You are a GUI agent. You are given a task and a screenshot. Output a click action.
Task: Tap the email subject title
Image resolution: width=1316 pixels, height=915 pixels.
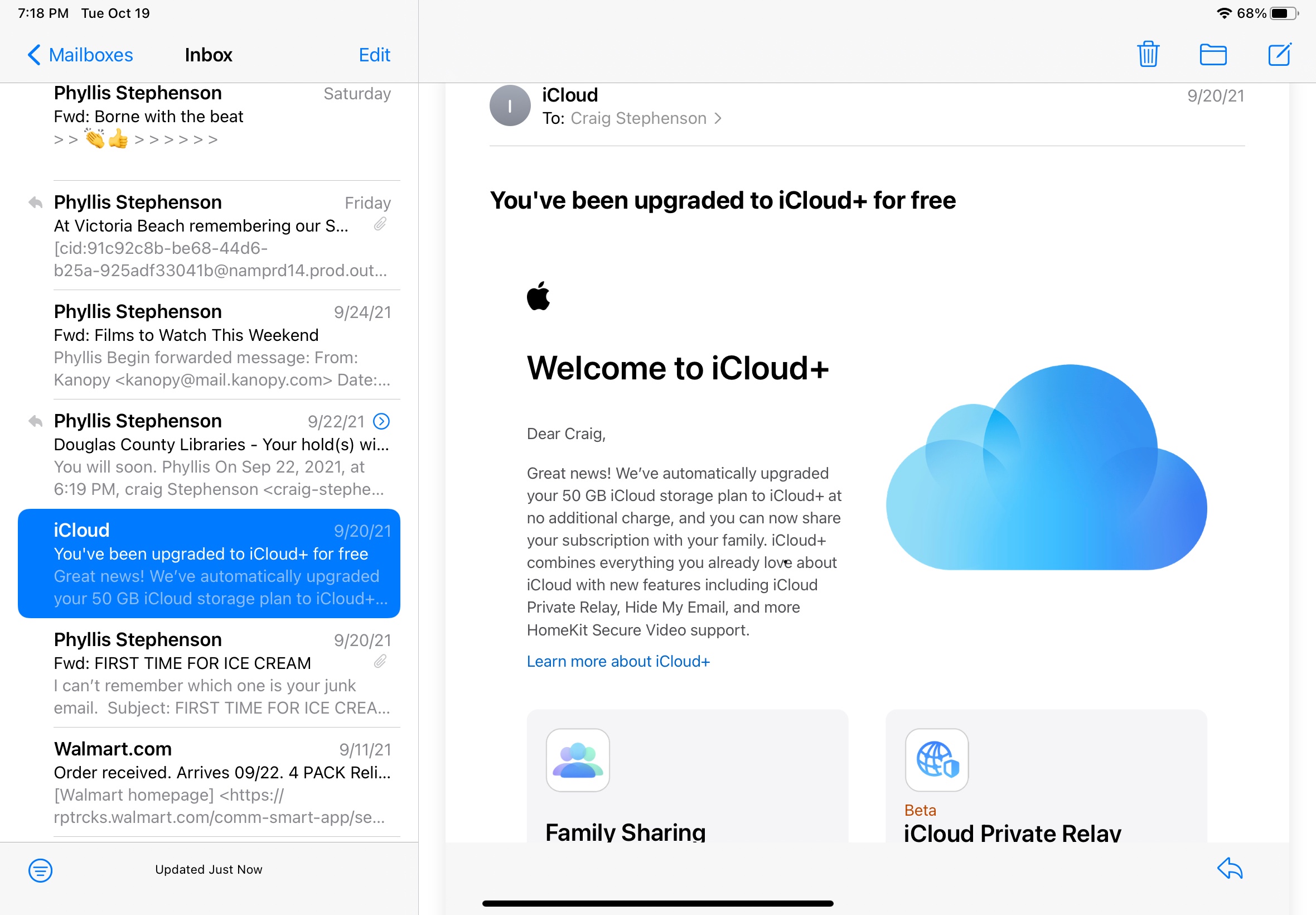(723, 200)
